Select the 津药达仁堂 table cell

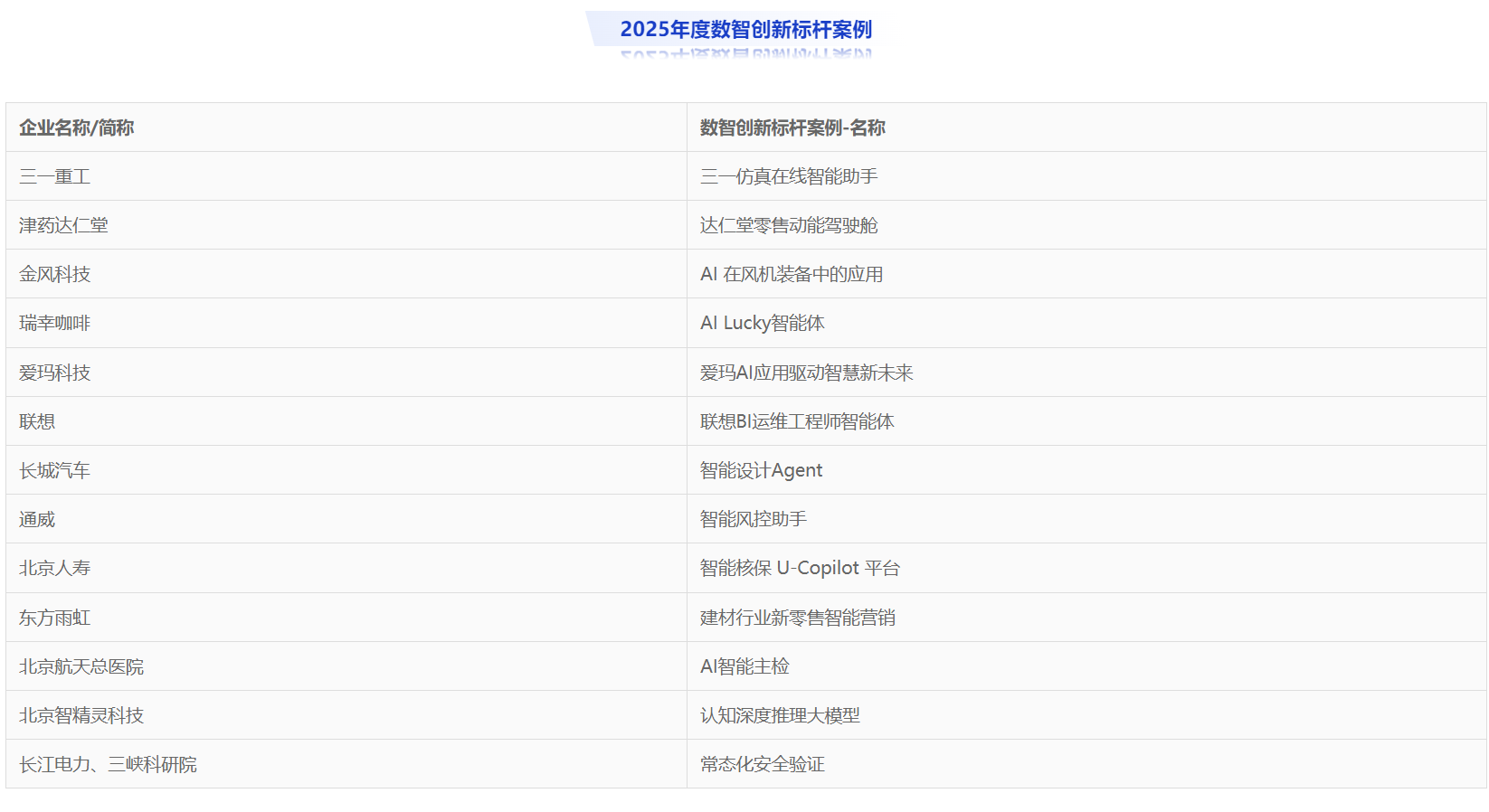64,226
